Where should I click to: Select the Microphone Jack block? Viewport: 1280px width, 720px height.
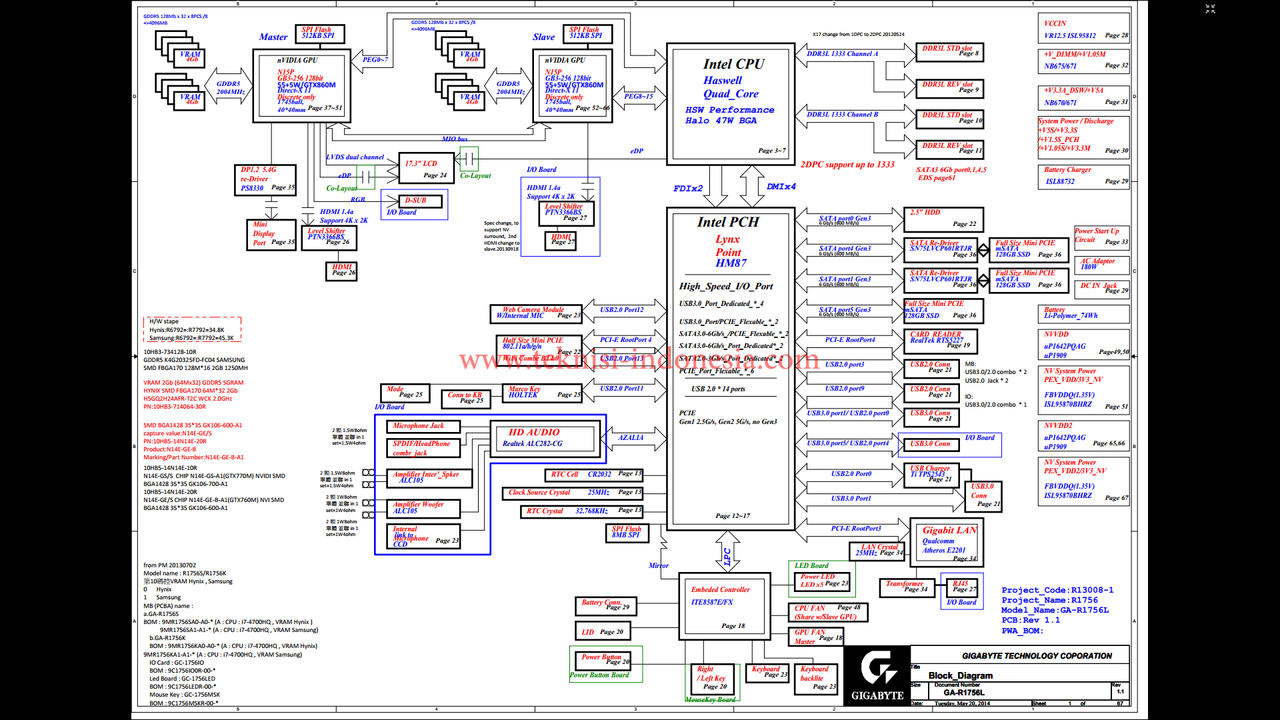pos(426,426)
